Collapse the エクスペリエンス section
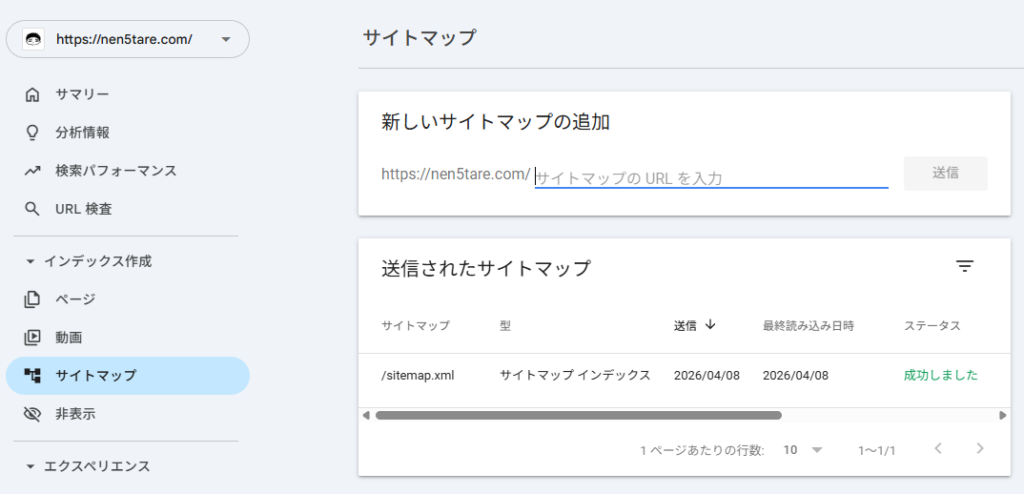The height and width of the screenshot is (494, 1024). (30, 466)
